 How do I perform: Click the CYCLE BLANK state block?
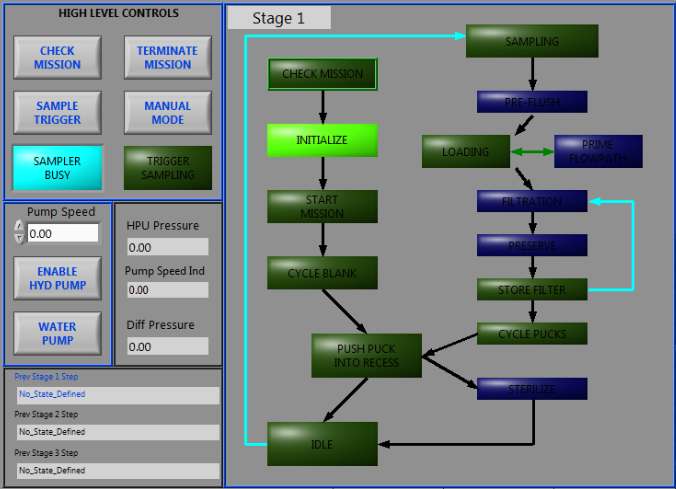322,273
